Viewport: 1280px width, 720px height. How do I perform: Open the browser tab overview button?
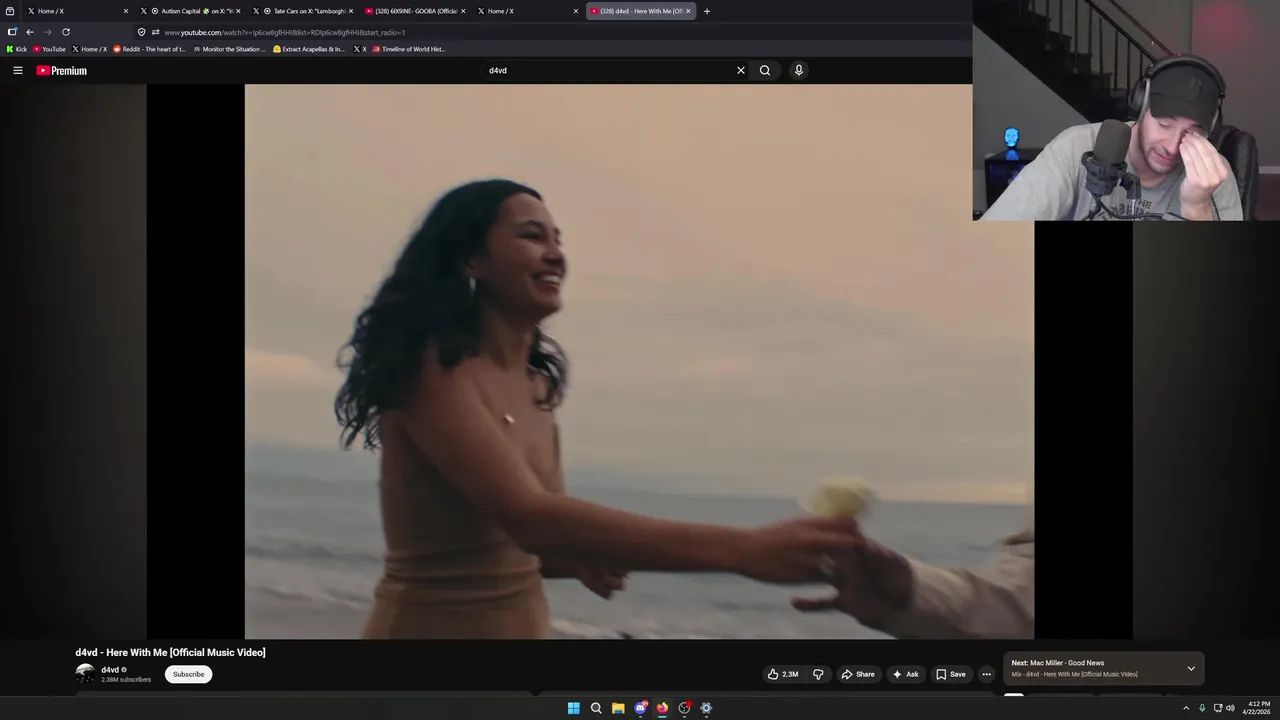[10, 11]
